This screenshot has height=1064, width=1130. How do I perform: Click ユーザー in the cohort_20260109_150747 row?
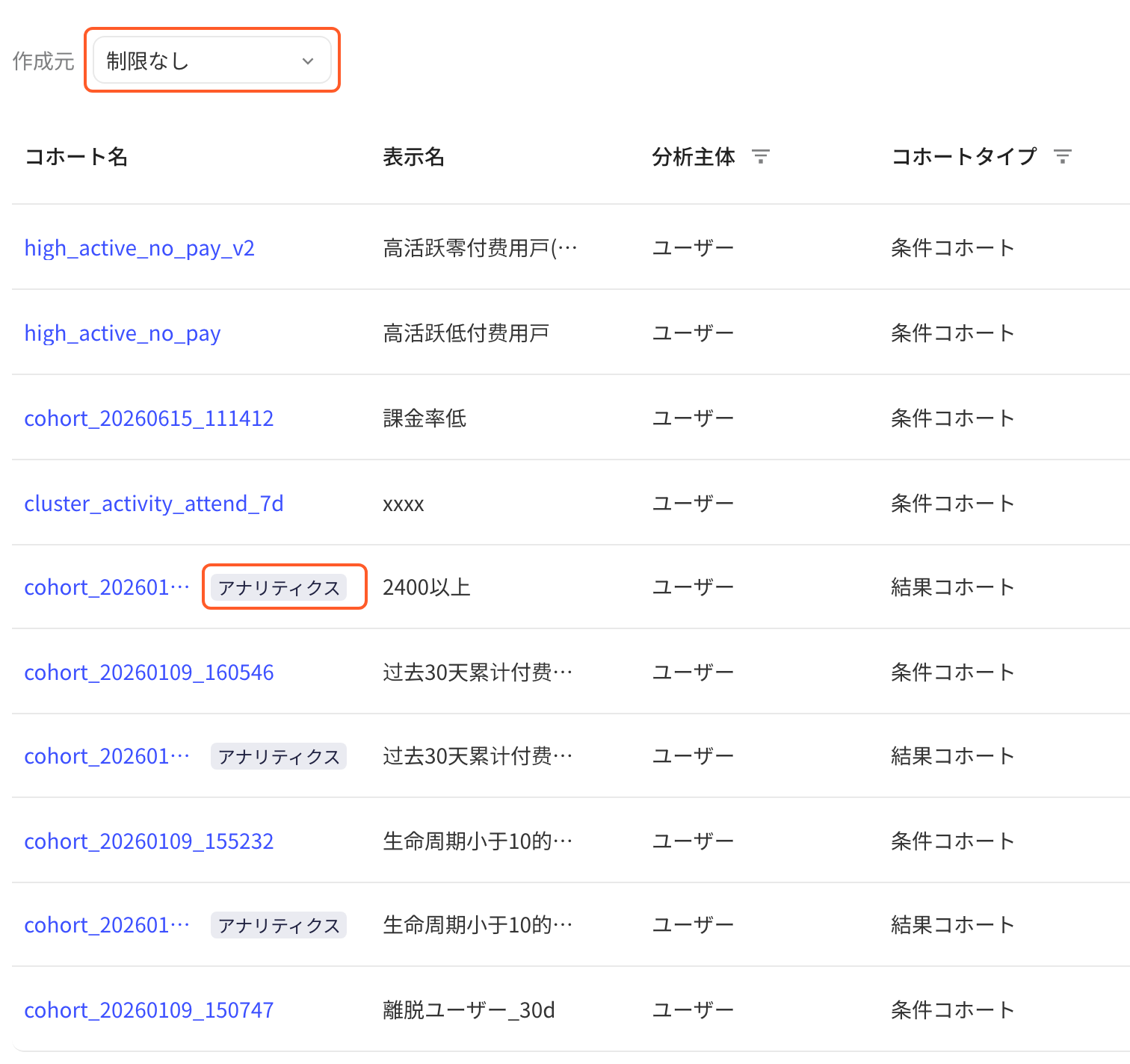693,1010
